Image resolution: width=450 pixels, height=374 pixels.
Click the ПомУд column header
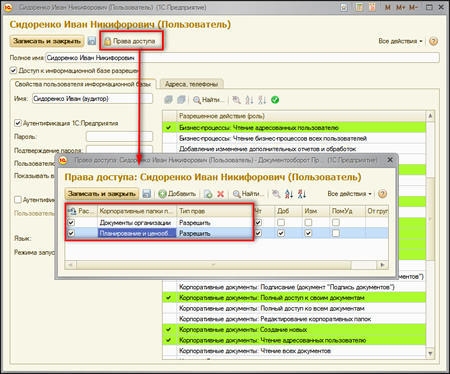click(347, 211)
